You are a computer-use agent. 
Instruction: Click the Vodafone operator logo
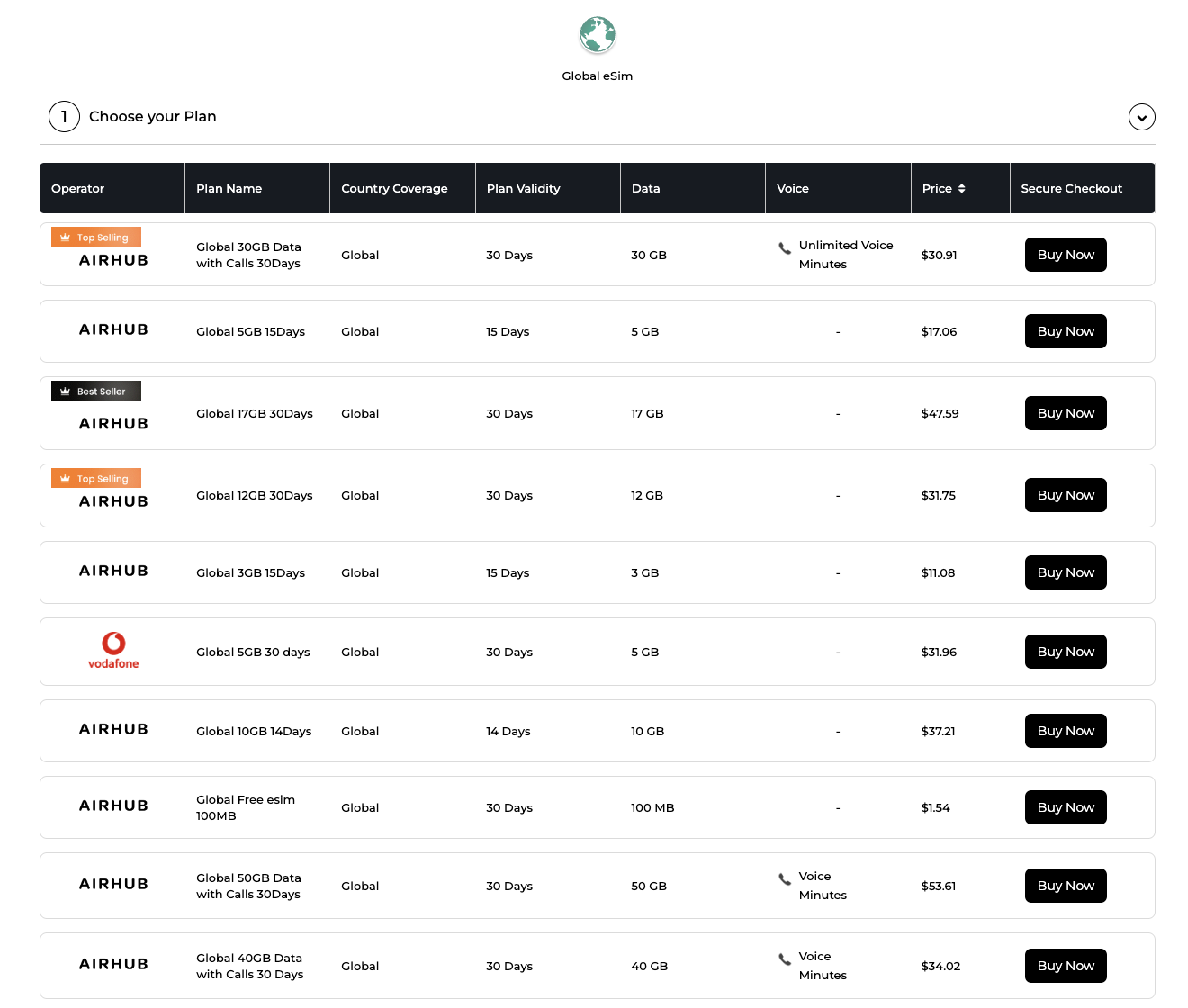coord(113,651)
